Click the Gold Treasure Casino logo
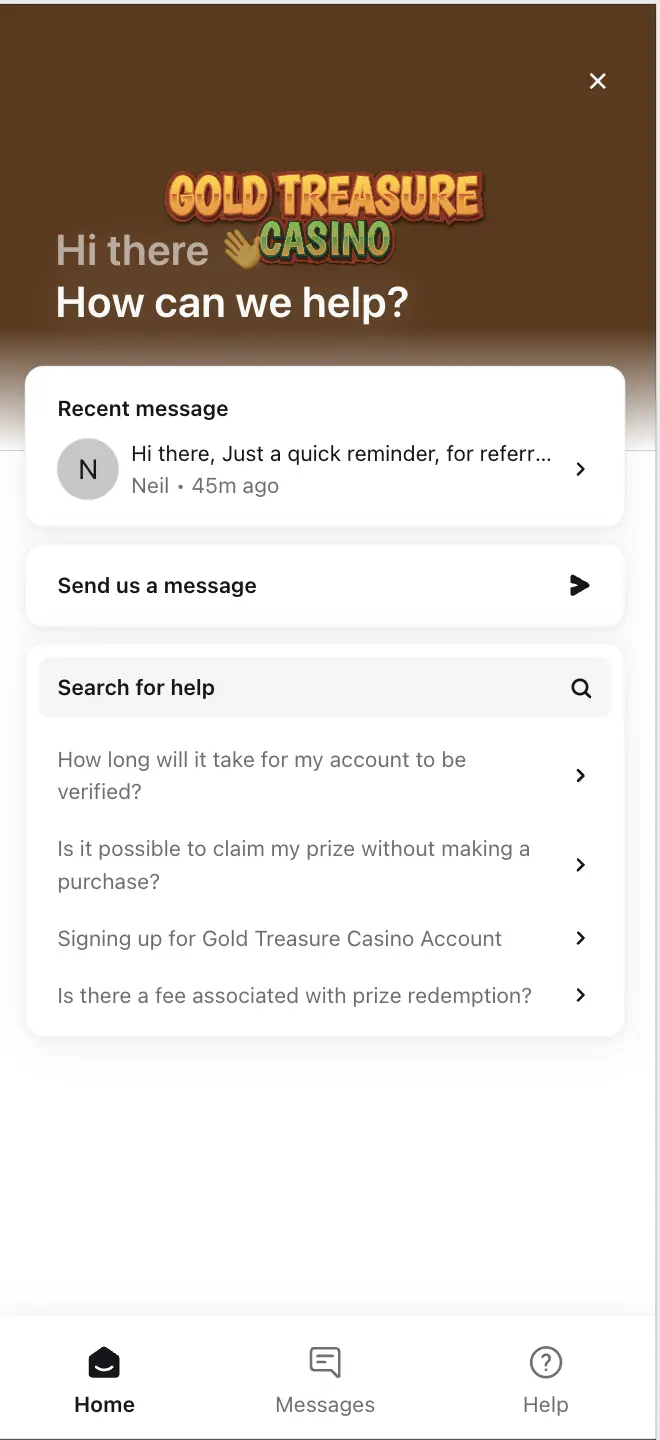The image size is (660, 1440). (324, 214)
